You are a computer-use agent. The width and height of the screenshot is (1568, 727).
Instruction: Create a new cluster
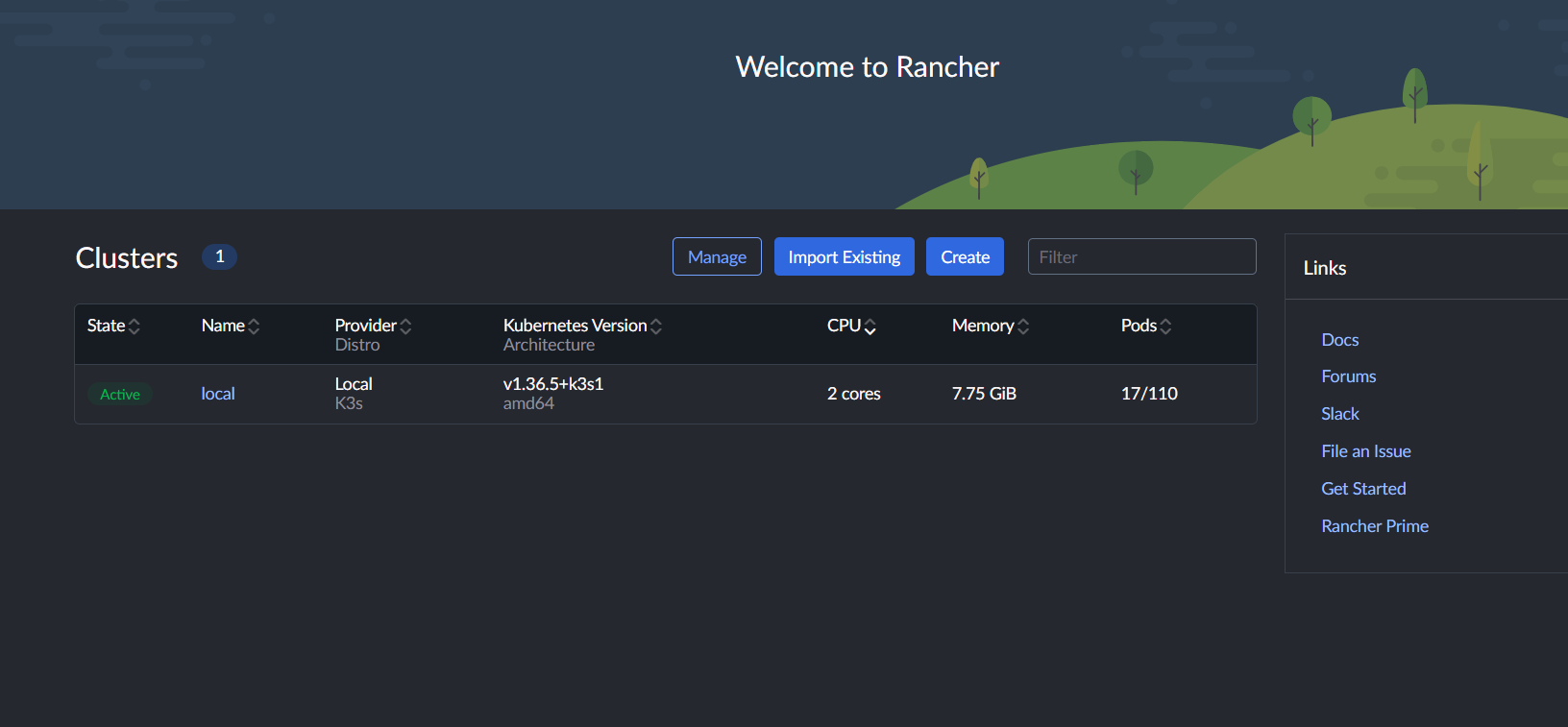(x=965, y=256)
